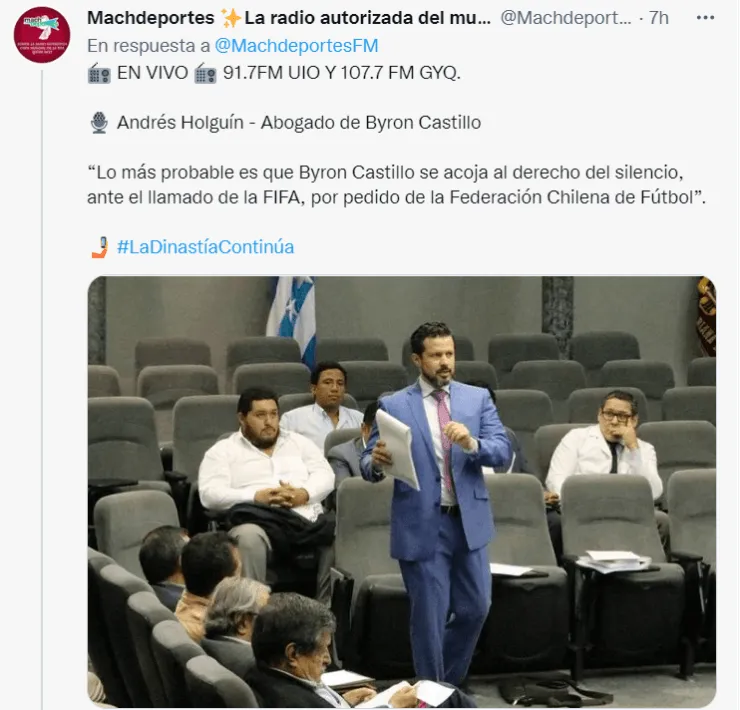
Task: Open the @MachdeportesFM mention link
Action: [296, 46]
